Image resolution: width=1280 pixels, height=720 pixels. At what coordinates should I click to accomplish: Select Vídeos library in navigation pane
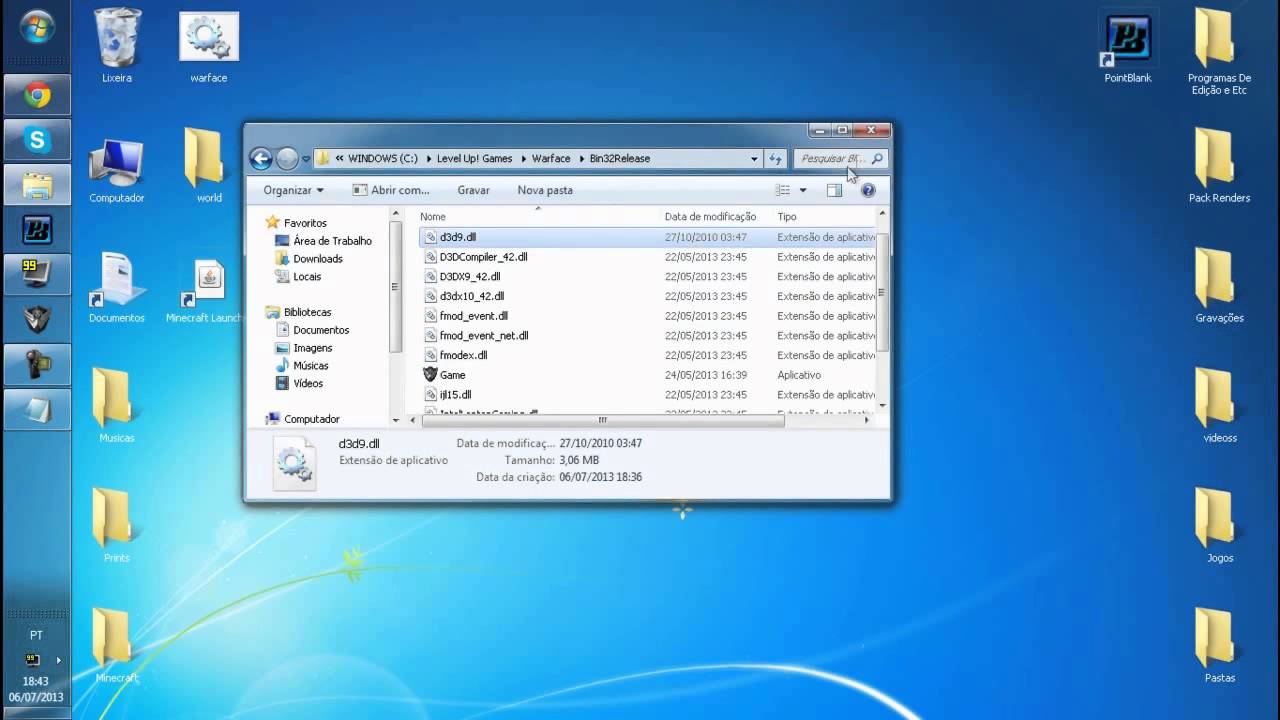click(x=308, y=384)
